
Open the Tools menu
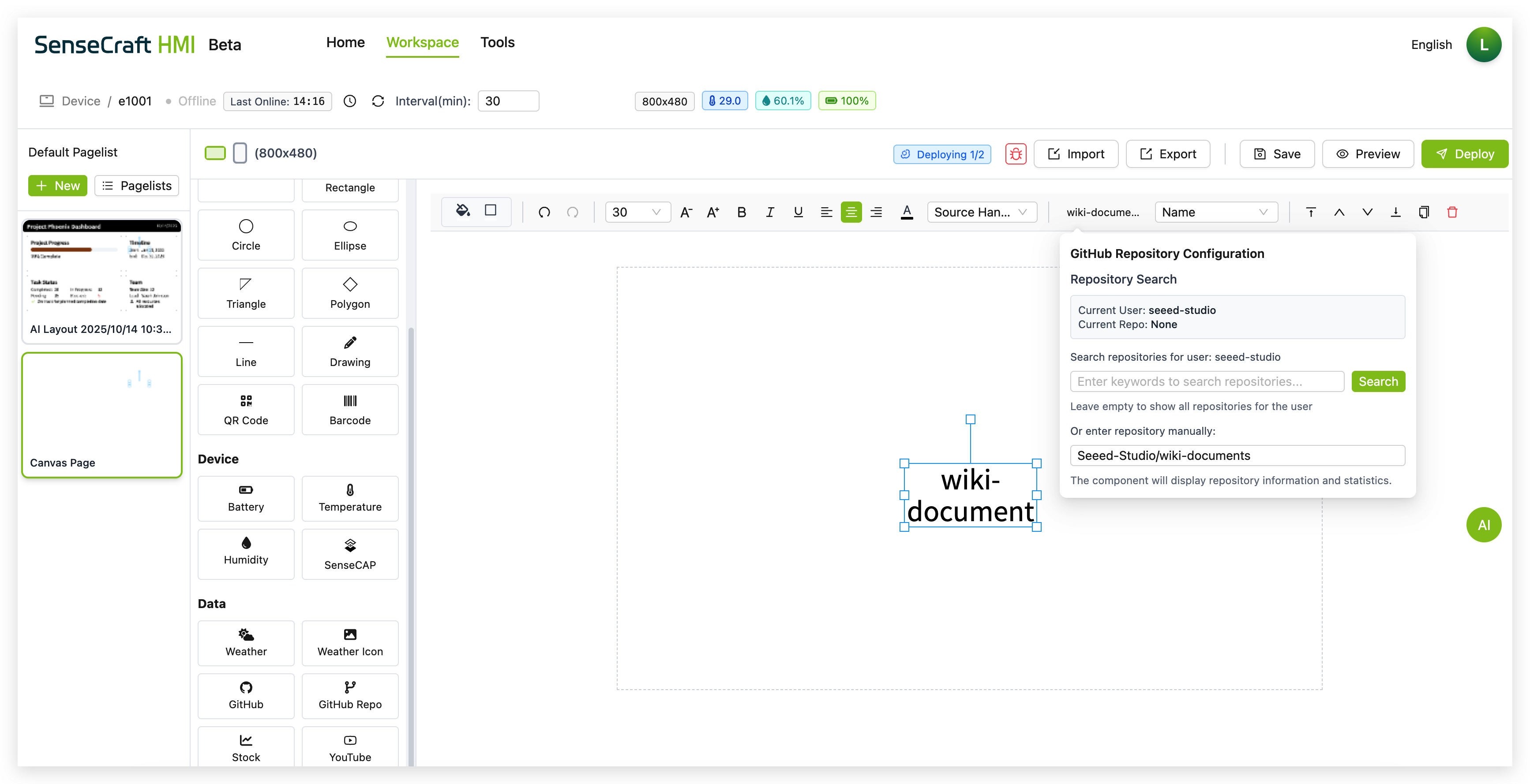pos(497,43)
